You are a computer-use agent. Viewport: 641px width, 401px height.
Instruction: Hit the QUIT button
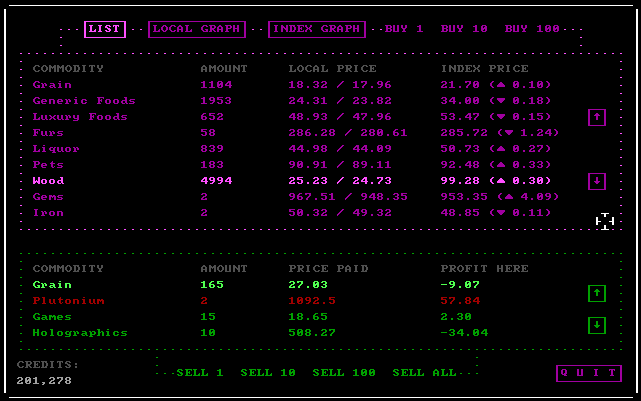click(588, 373)
